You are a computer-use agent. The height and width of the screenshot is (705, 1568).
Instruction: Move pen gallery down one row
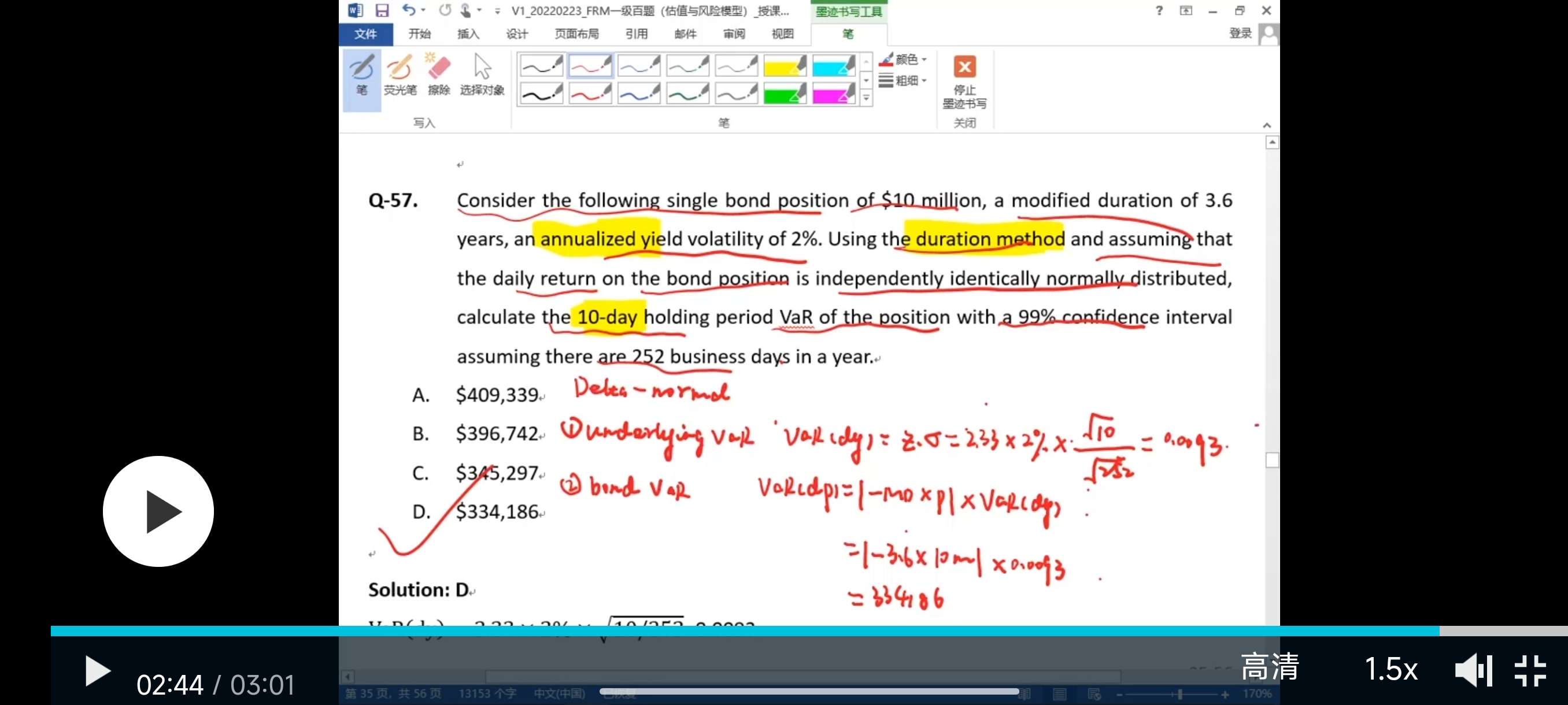[866, 80]
